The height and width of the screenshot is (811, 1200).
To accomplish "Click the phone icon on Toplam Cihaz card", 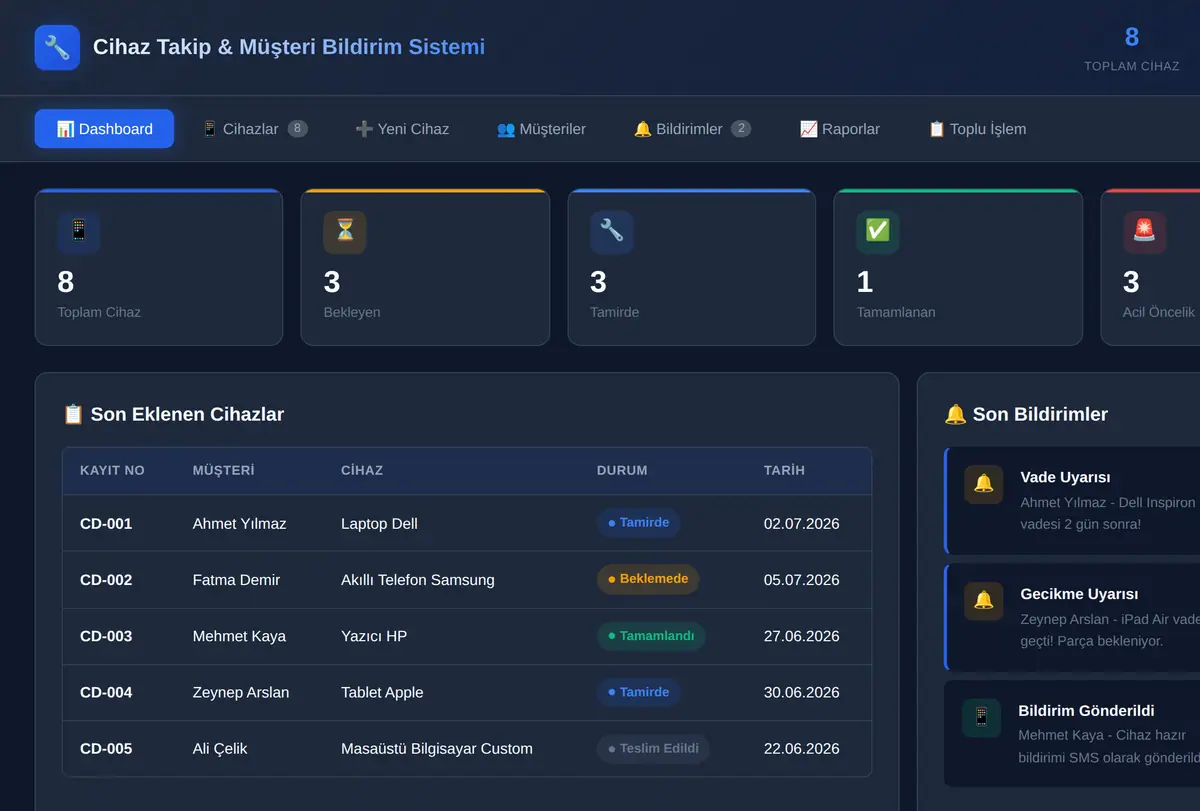I will (79, 232).
